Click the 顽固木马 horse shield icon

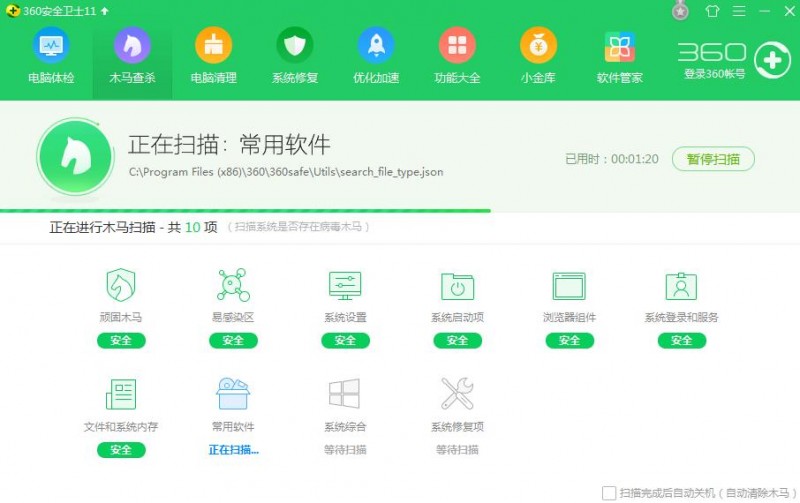pyautogui.click(x=121, y=285)
